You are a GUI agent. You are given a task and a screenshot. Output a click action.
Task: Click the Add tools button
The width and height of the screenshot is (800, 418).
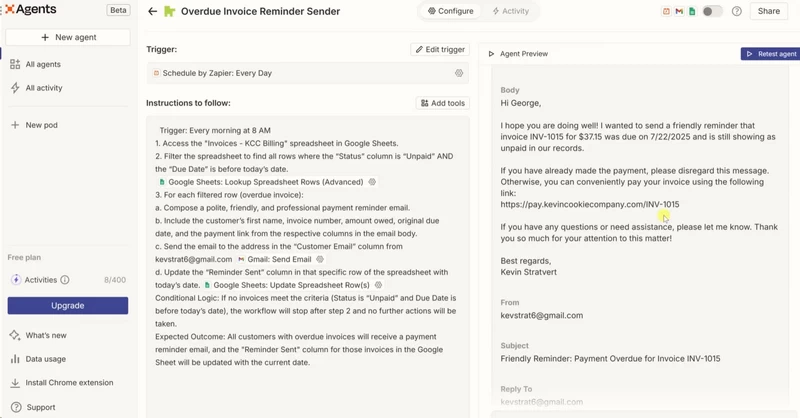tap(442, 103)
